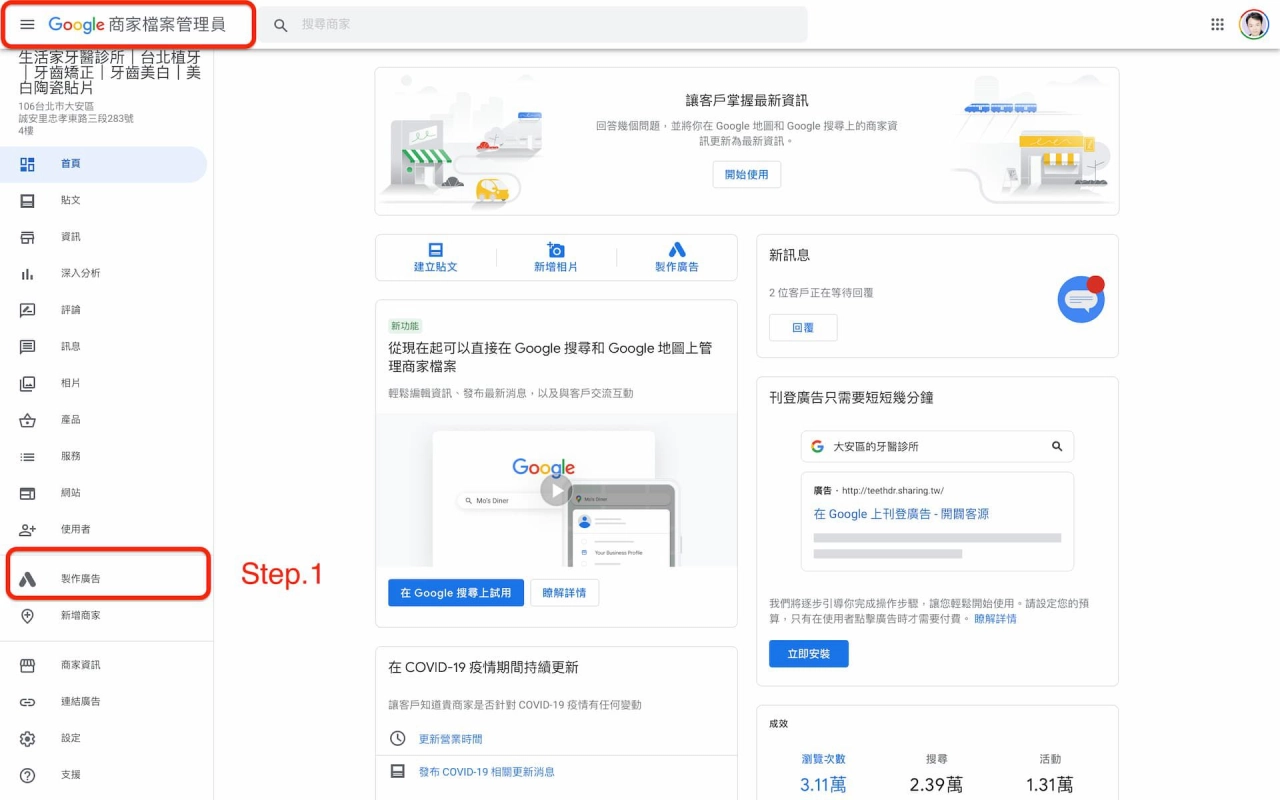Click 在 COVID-19 疫情期間持續更新 heading
This screenshot has height=800, width=1280.
point(483,667)
